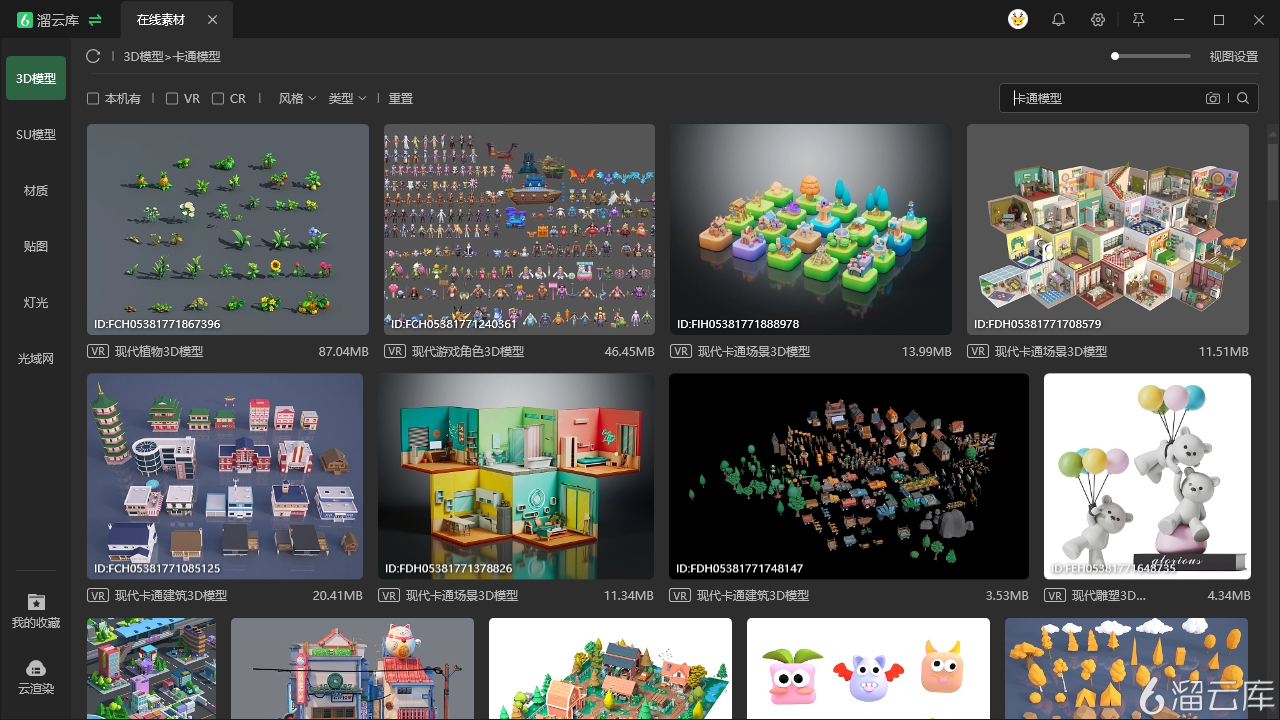Viewport: 1280px width, 720px height.
Task: Click the 20.41MB file size
Action: [x=338, y=596]
